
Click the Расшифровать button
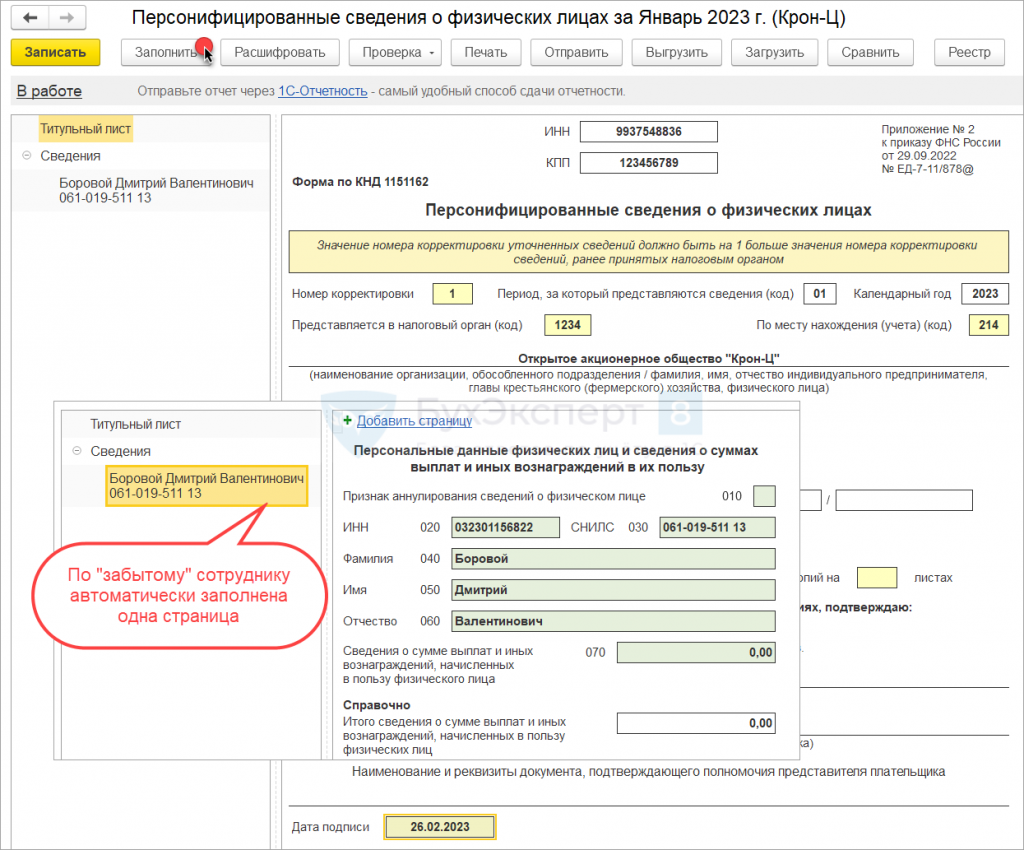[x=280, y=53]
